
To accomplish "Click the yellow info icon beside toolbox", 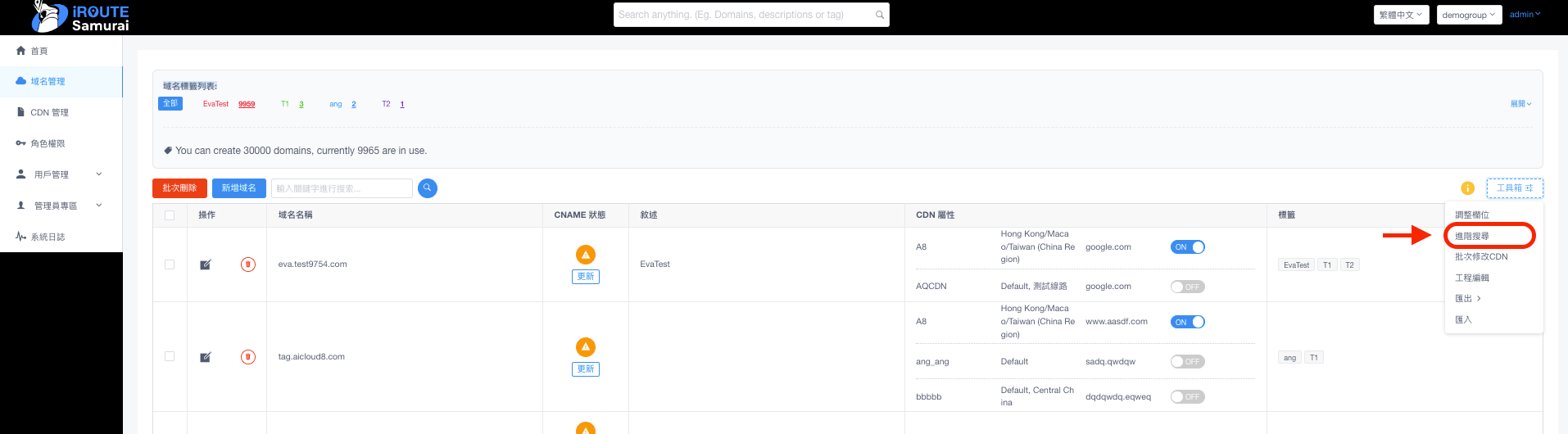I will (1467, 188).
